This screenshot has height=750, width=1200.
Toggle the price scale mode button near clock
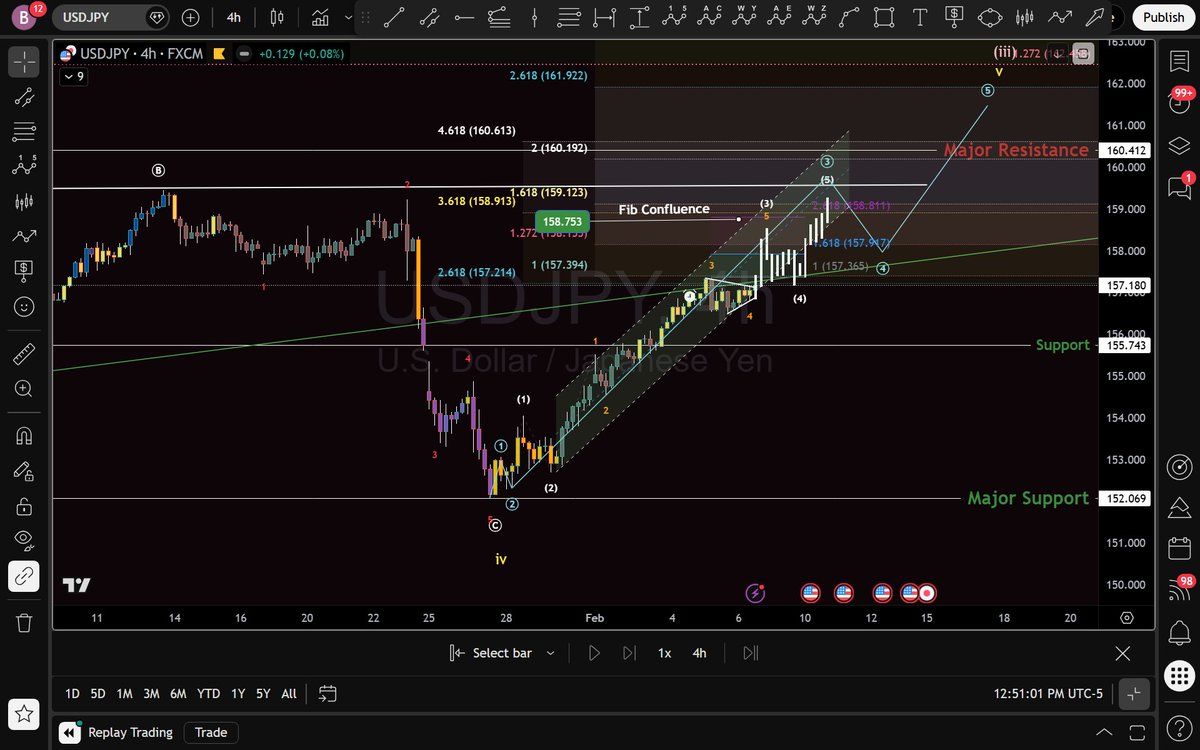tap(1133, 692)
